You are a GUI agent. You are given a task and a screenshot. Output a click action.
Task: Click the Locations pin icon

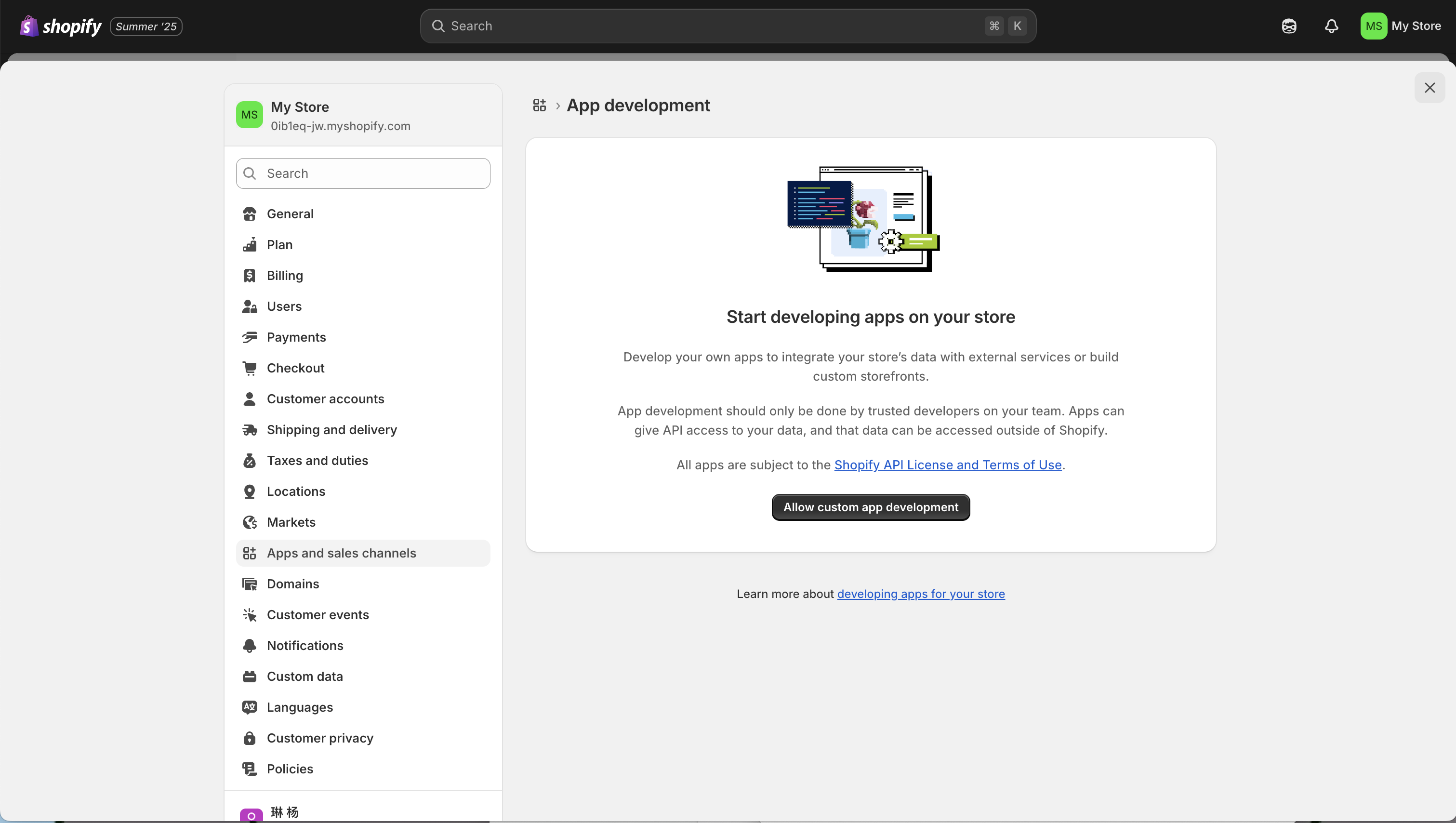249,491
